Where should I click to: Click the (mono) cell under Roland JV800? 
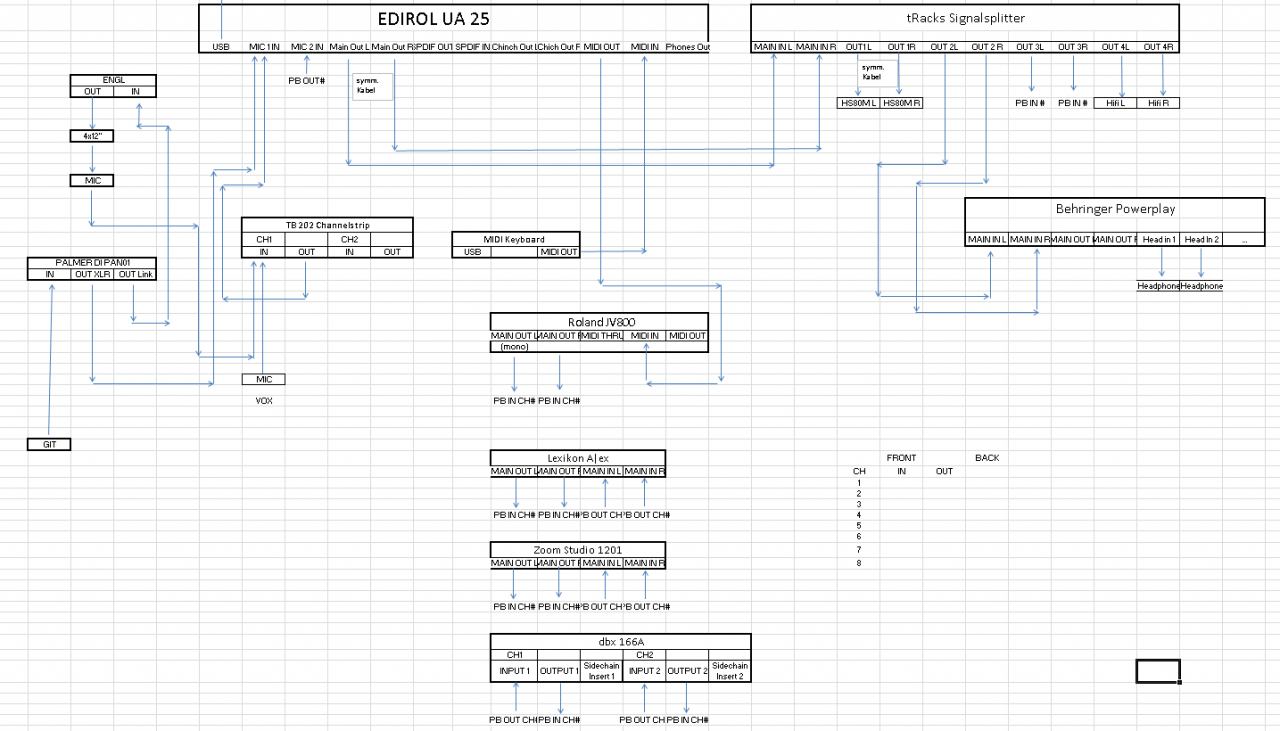[514, 347]
